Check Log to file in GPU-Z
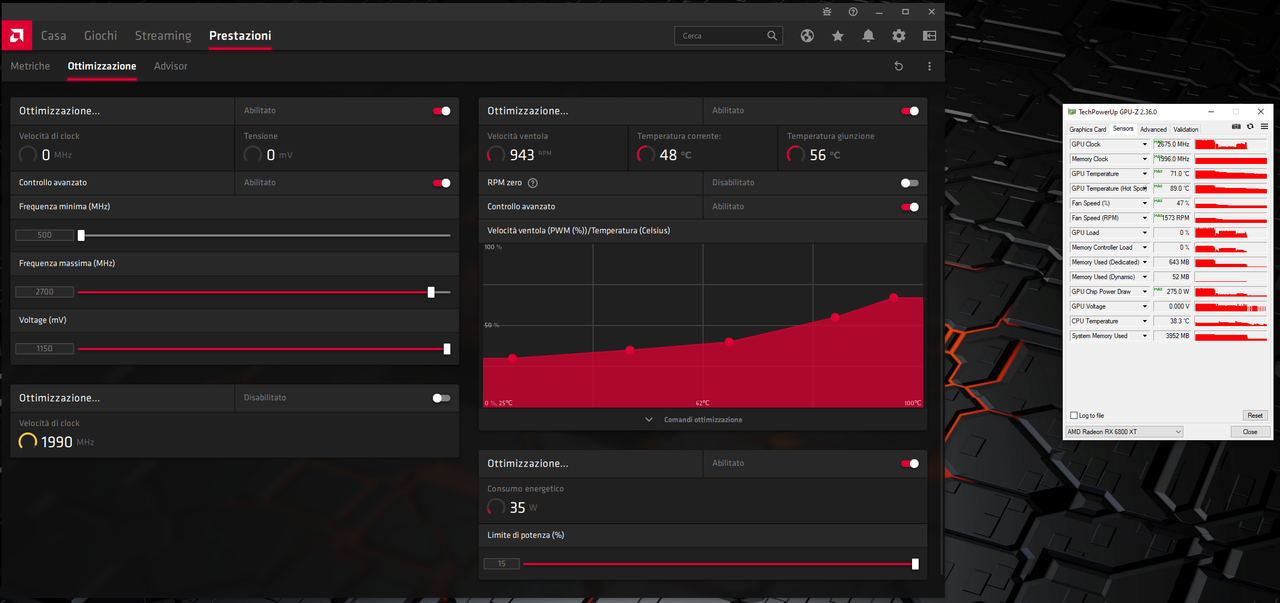This screenshot has width=1280, height=603. (1074, 415)
